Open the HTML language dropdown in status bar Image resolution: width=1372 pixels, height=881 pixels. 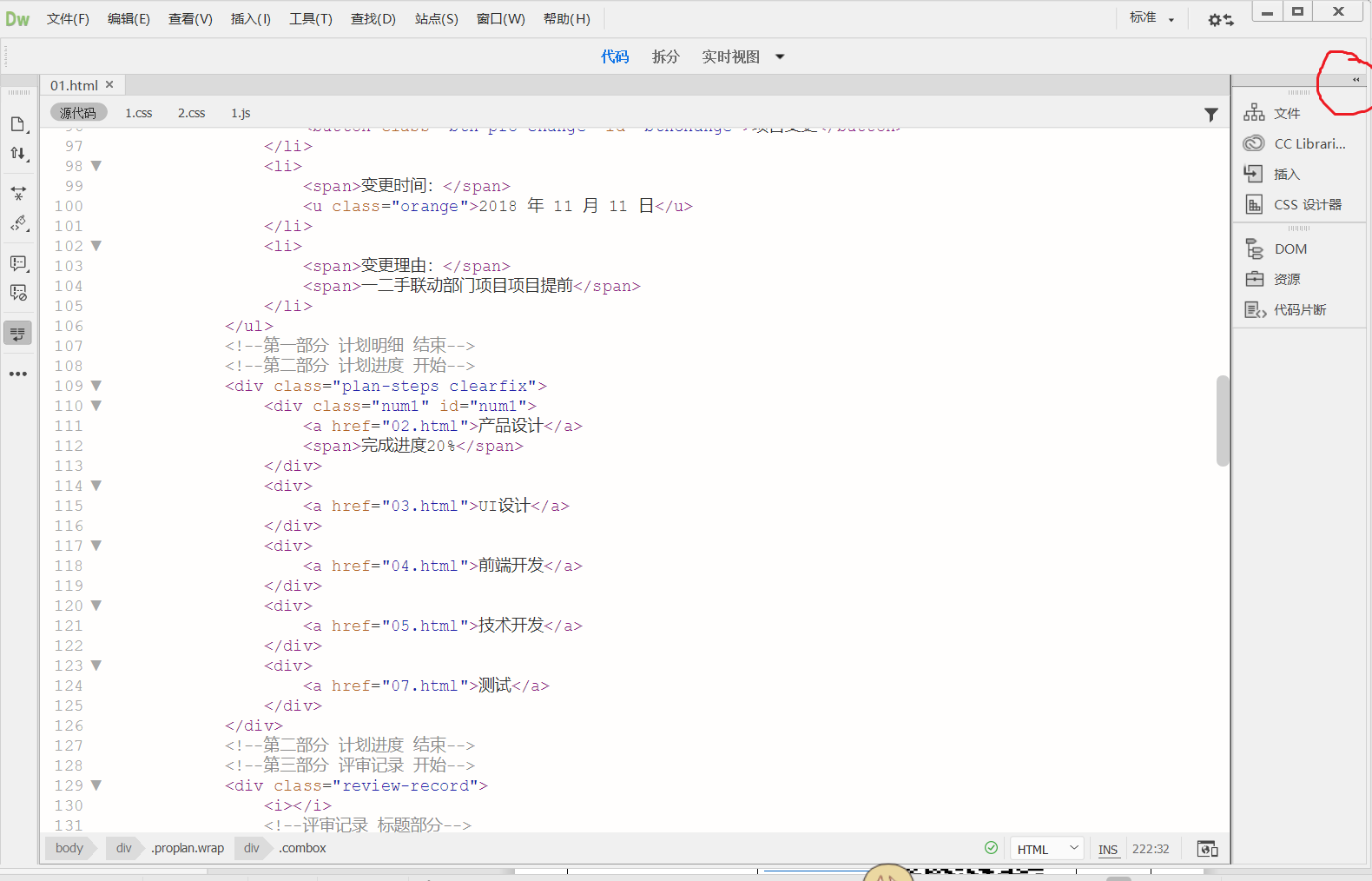point(1046,849)
